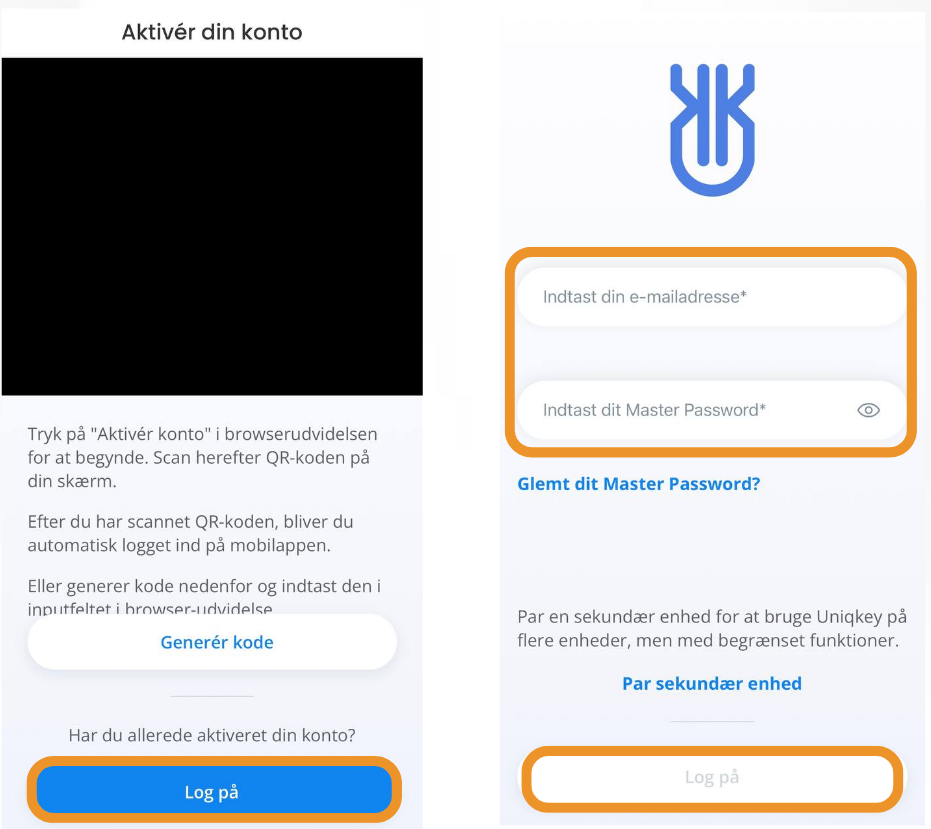Select the Master Password input field
This screenshot has height=829, width=931.
click(711, 410)
